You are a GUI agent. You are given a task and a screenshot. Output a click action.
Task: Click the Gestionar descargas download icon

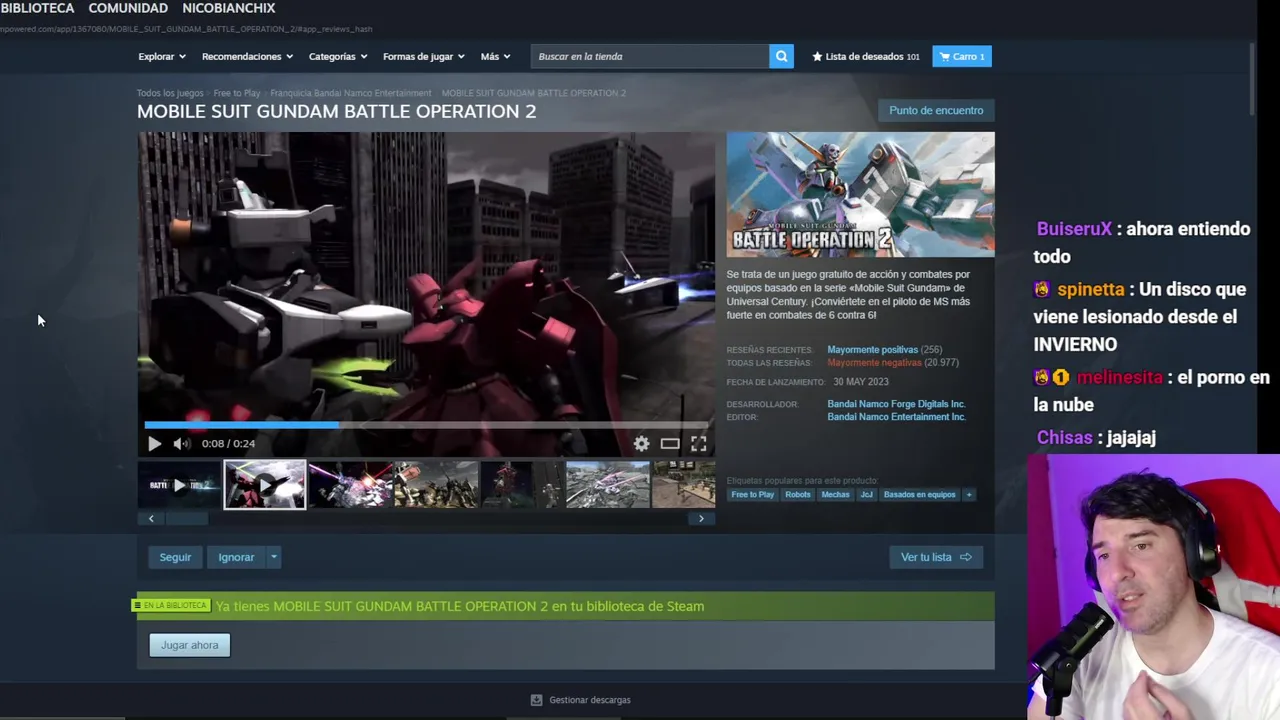(536, 700)
